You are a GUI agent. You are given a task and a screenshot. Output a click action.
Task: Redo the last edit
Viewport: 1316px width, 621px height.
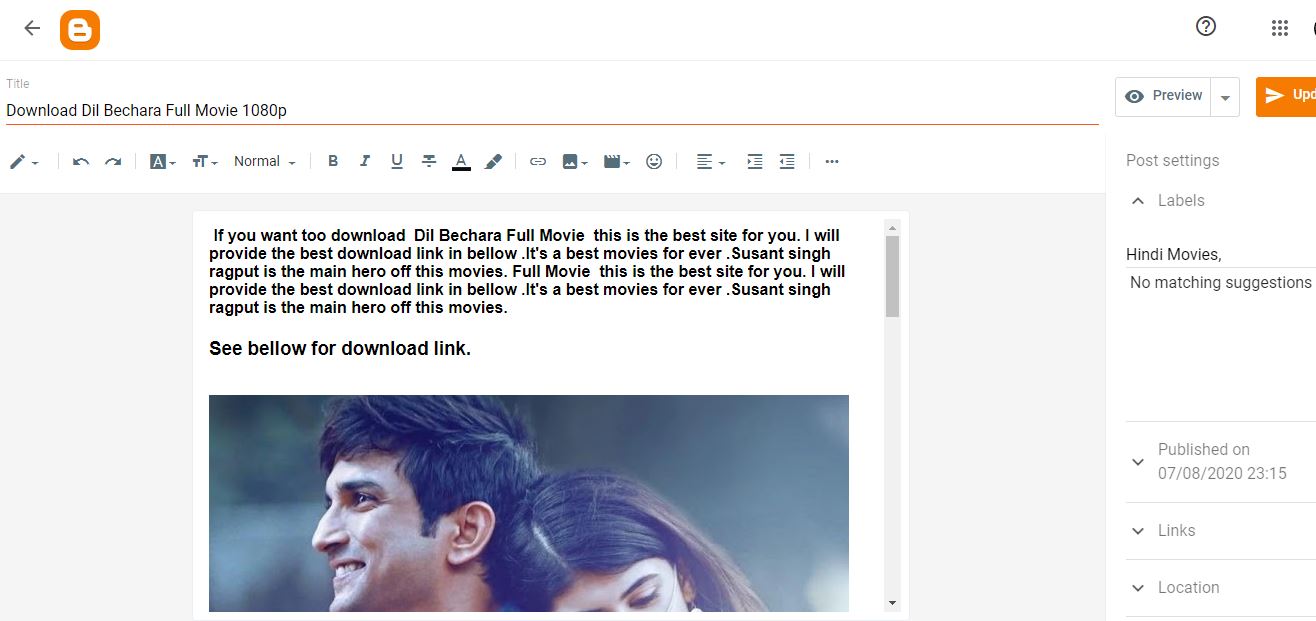[113, 161]
